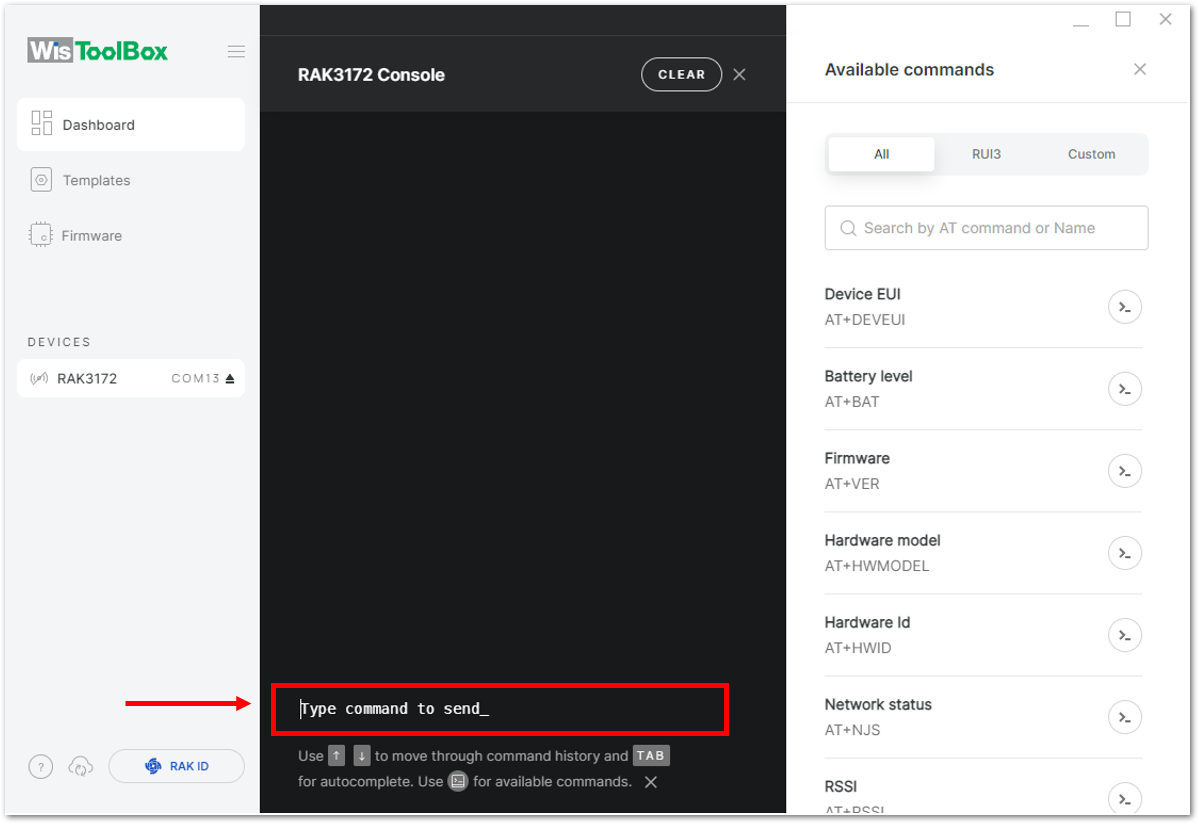Click the Available commands heading
The height and width of the screenshot is (824, 1199).
point(909,70)
